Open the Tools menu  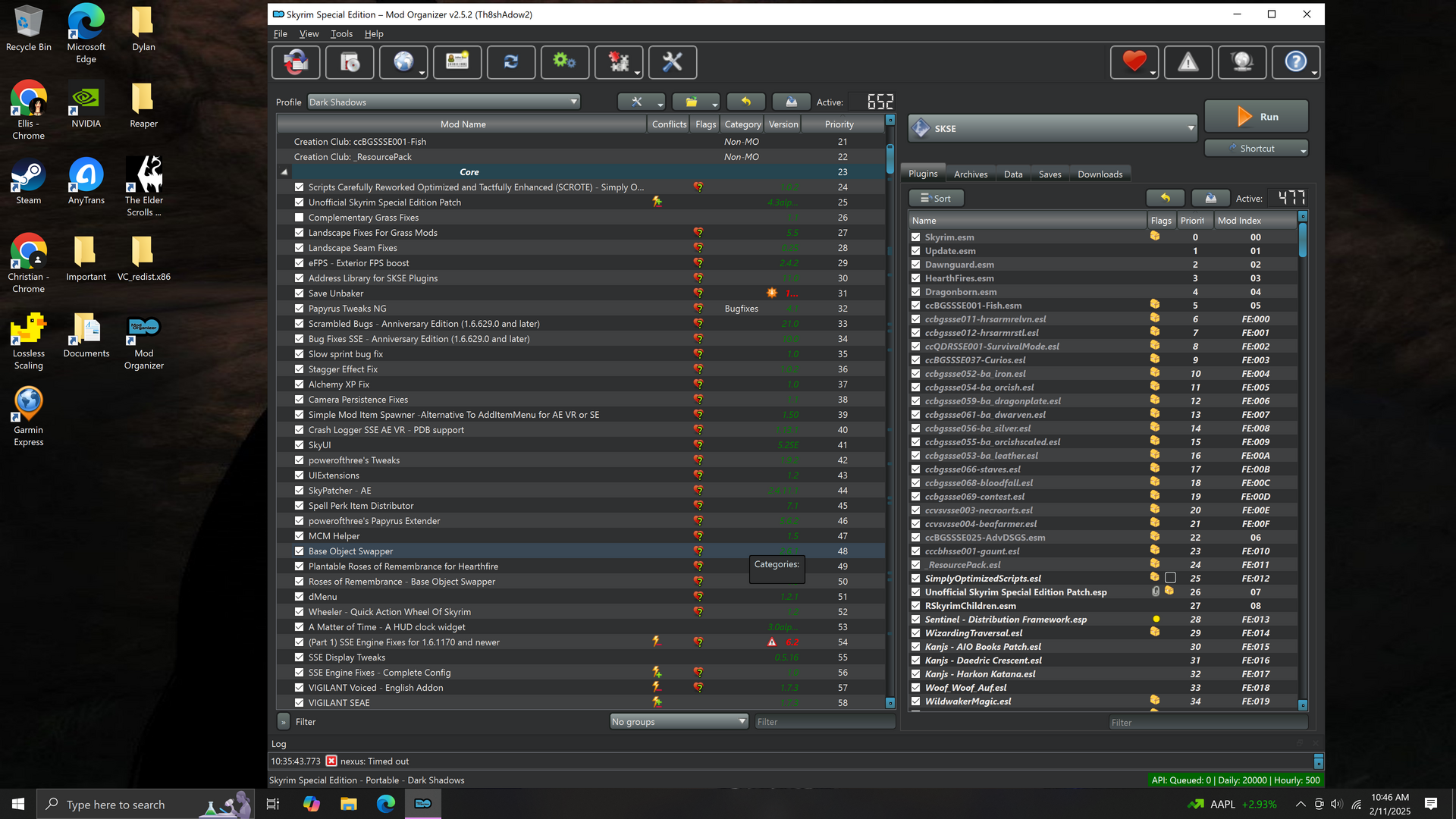[x=341, y=34]
